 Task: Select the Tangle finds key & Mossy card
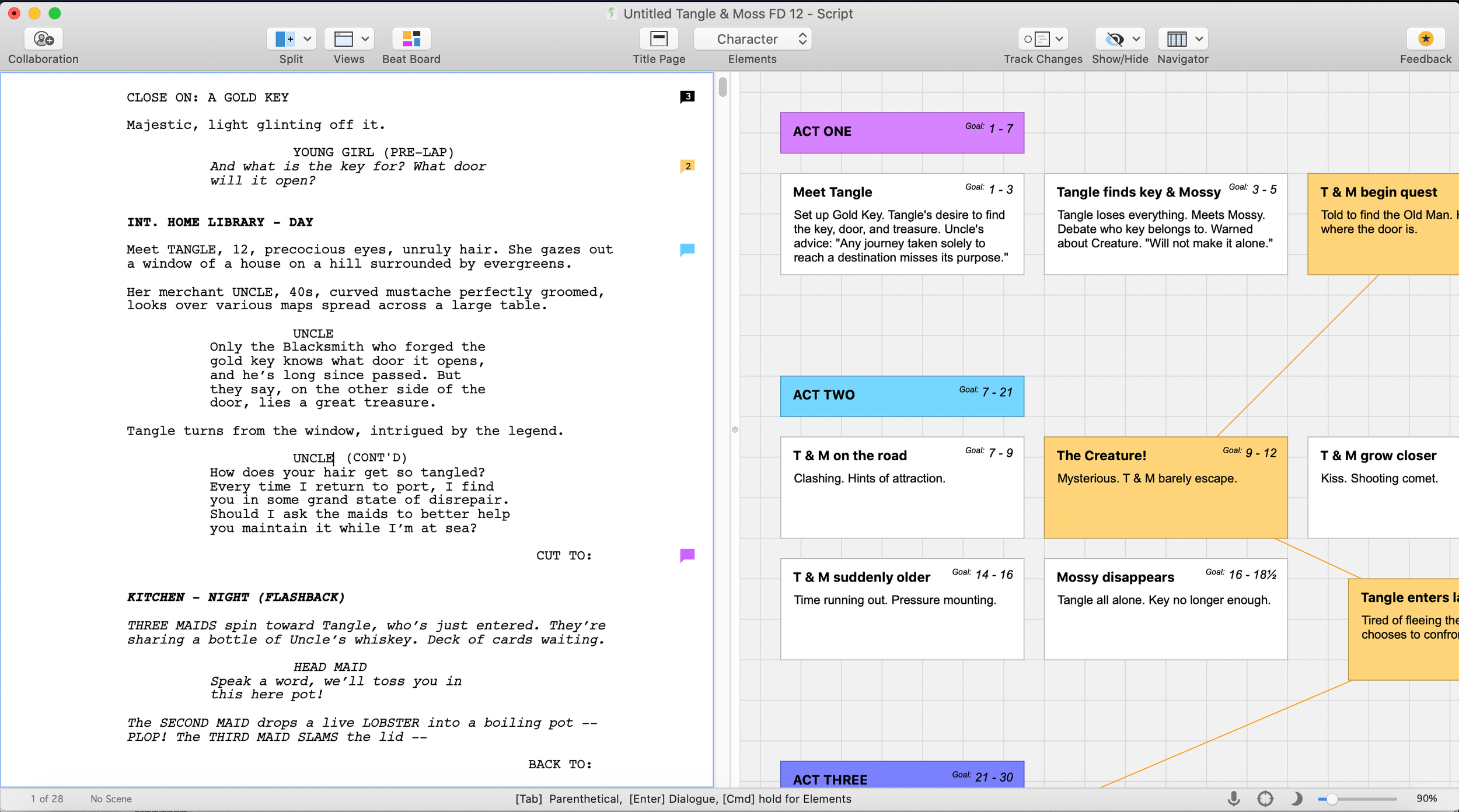[x=1165, y=224]
